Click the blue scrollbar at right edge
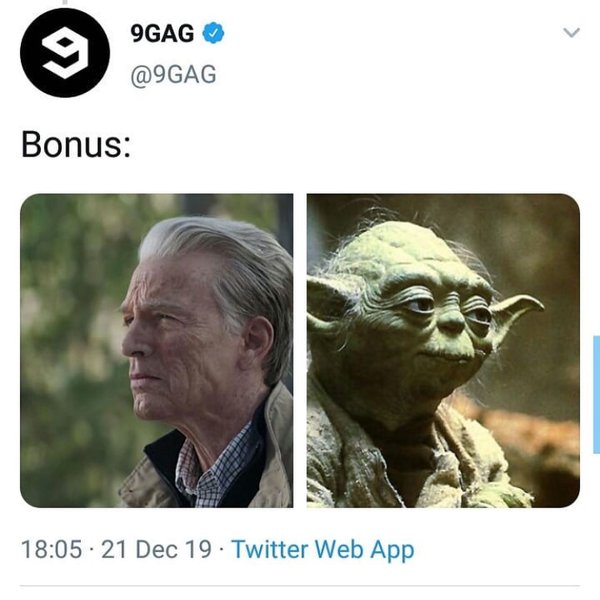Image resolution: width=600 pixels, height=600 pixels. tap(597, 395)
